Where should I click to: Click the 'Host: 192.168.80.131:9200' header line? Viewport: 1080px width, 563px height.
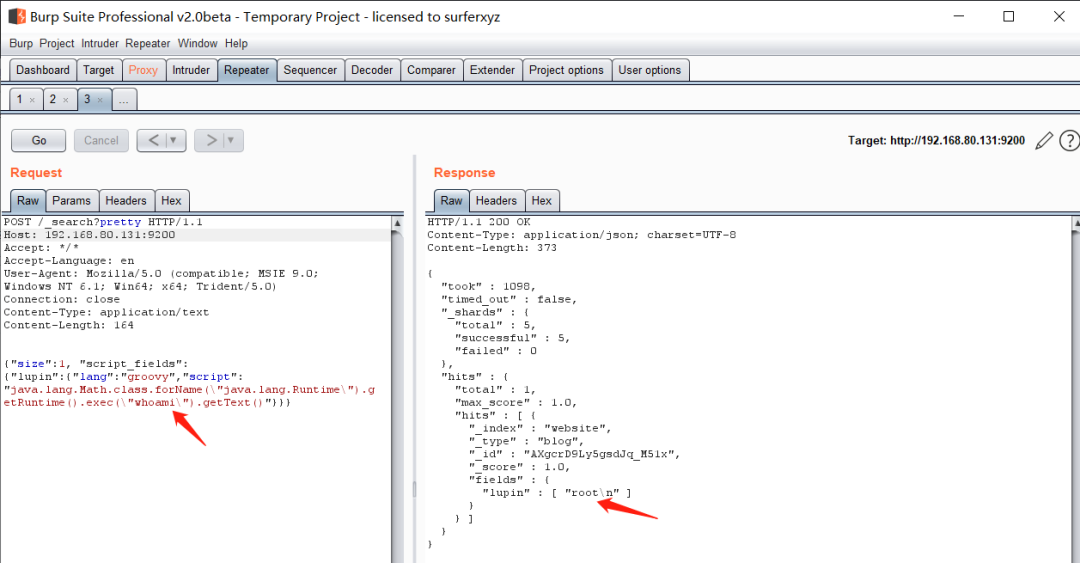(90, 235)
